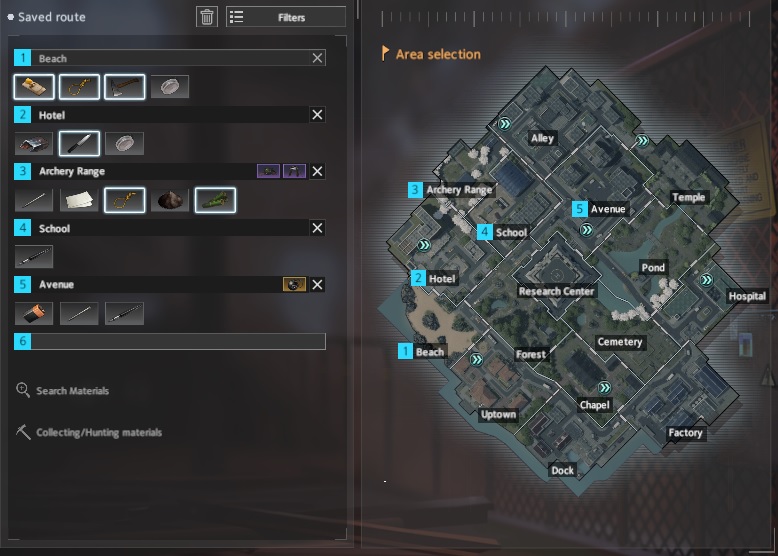Select the kitchen knife item under Hotel
Viewport: 778px width, 556px height.
79,143
